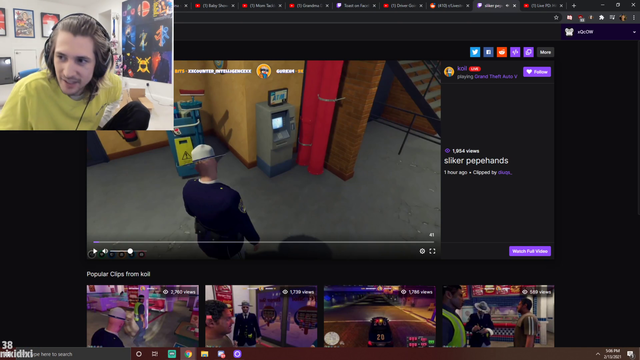Show hidden system tray icons
This screenshot has width=640, height=360.
598,354
